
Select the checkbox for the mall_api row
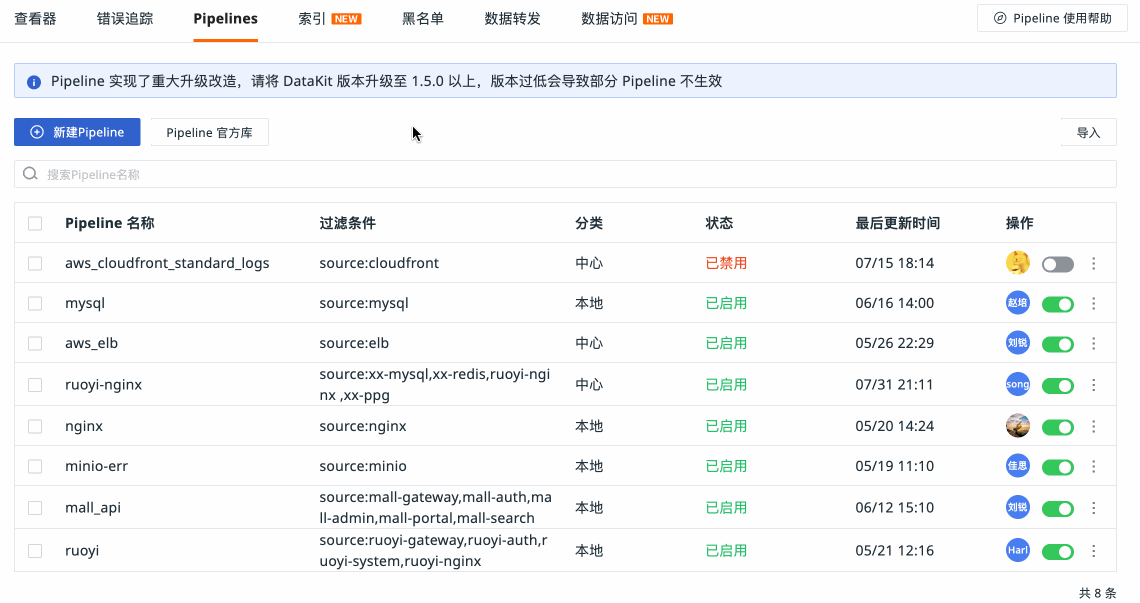point(35,508)
